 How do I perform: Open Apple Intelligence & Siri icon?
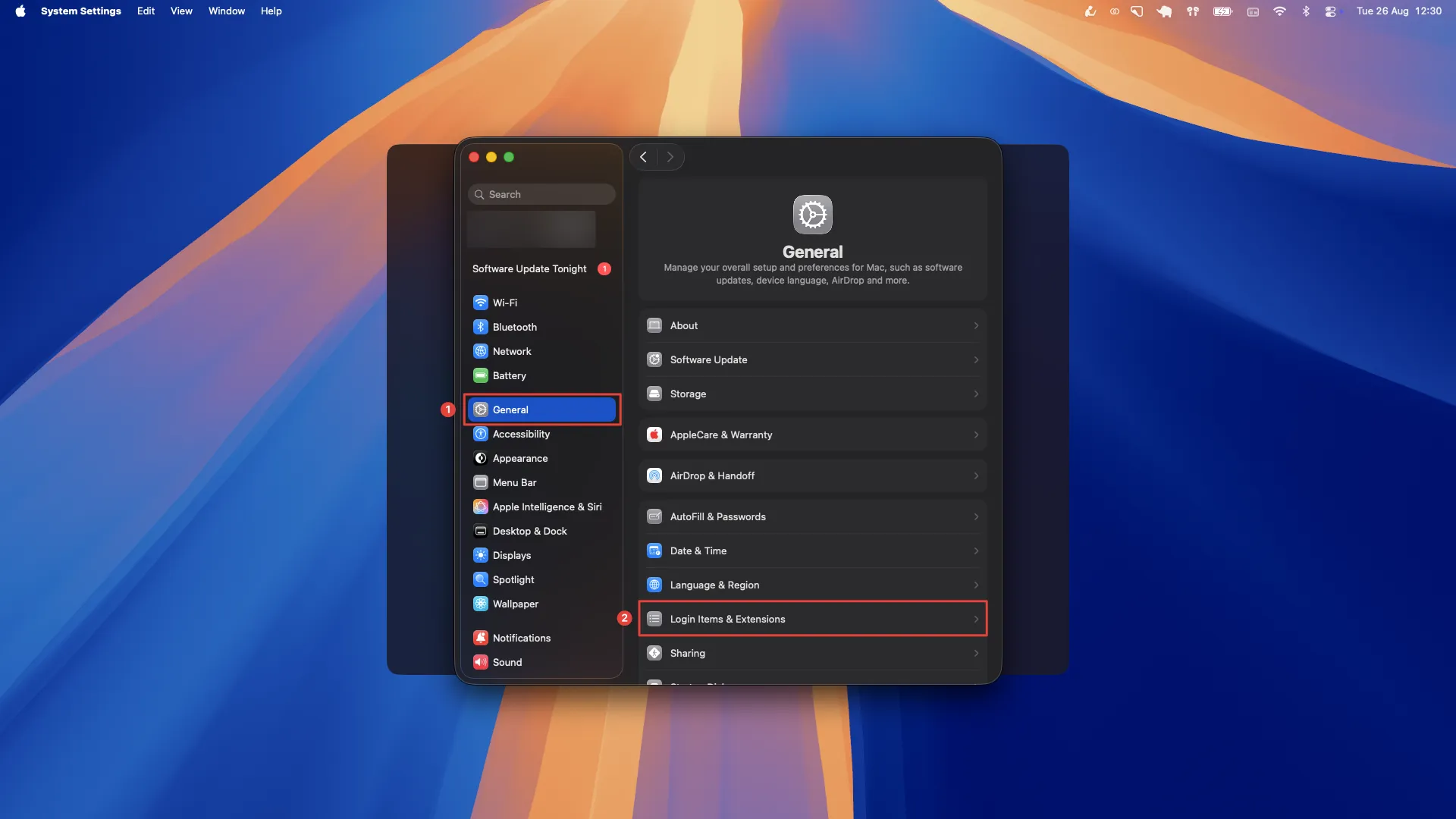tap(480, 507)
